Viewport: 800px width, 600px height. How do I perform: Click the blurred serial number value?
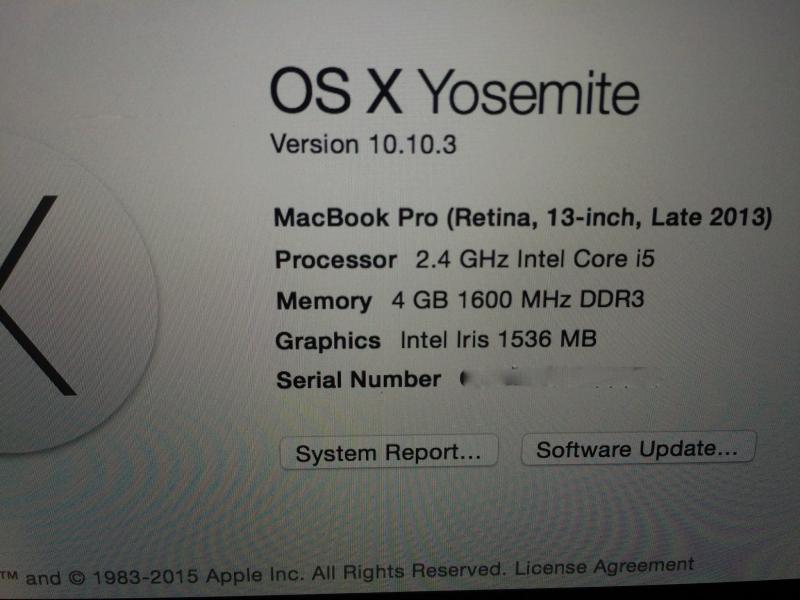tap(559, 379)
